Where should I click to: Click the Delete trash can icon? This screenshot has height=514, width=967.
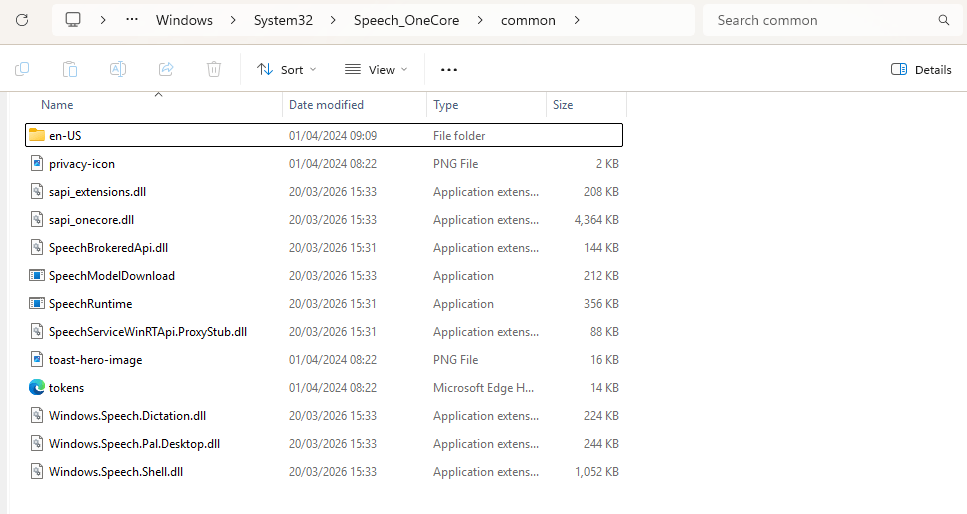[214, 69]
